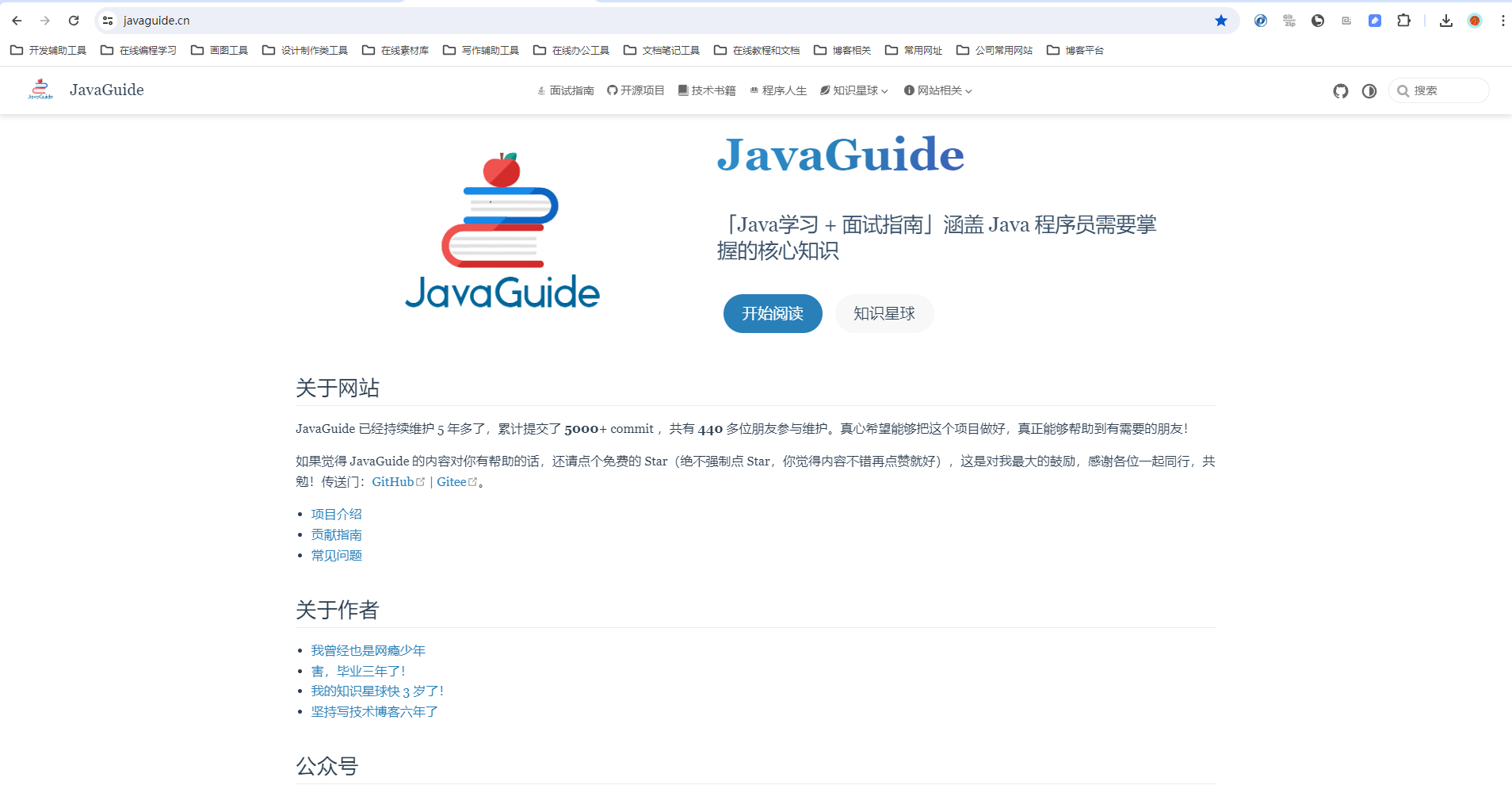Open 害，毕业三年了！ link
Image resolution: width=1512 pixels, height=785 pixels.
click(x=357, y=671)
